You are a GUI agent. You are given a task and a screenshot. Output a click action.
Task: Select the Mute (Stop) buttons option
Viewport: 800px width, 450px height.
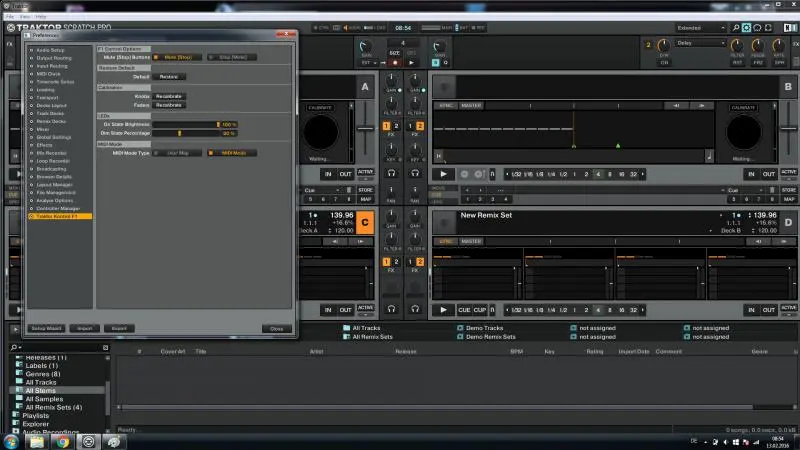tap(177, 57)
